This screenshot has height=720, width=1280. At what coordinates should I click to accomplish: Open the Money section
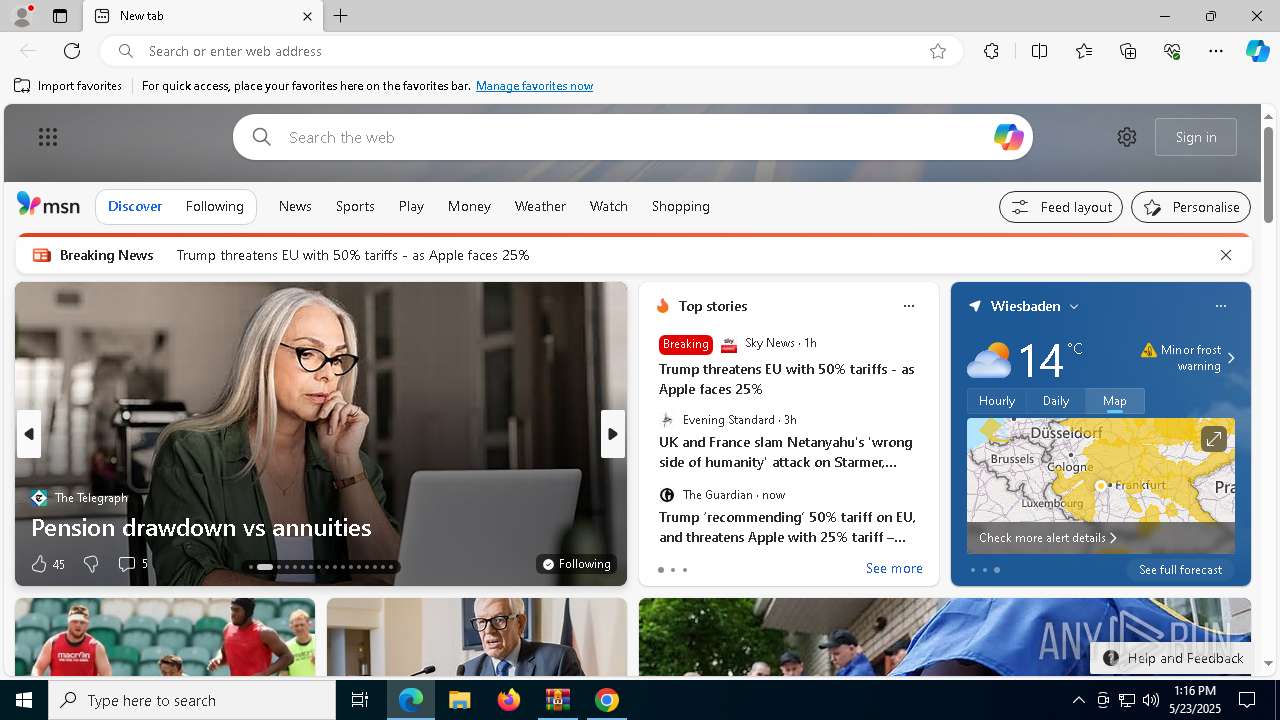click(469, 206)
